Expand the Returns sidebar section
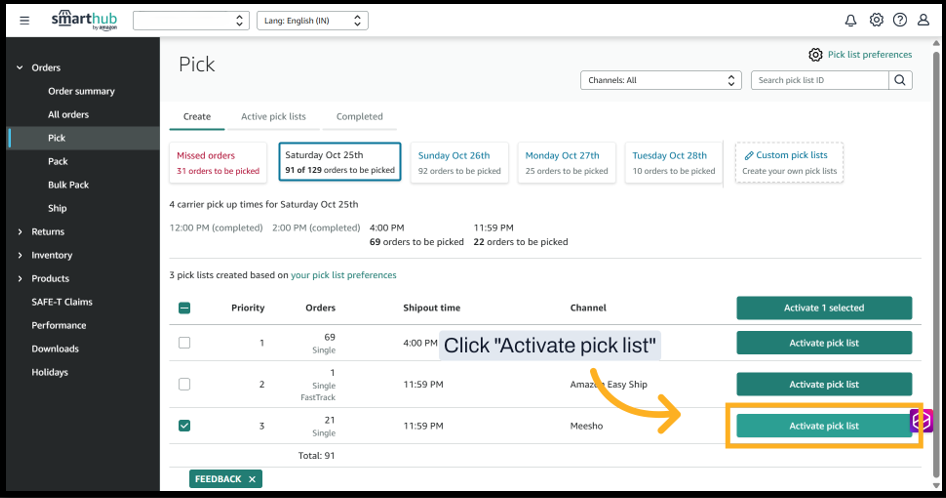This screenshot has height=498, width=946. click(x=47, y=232)
